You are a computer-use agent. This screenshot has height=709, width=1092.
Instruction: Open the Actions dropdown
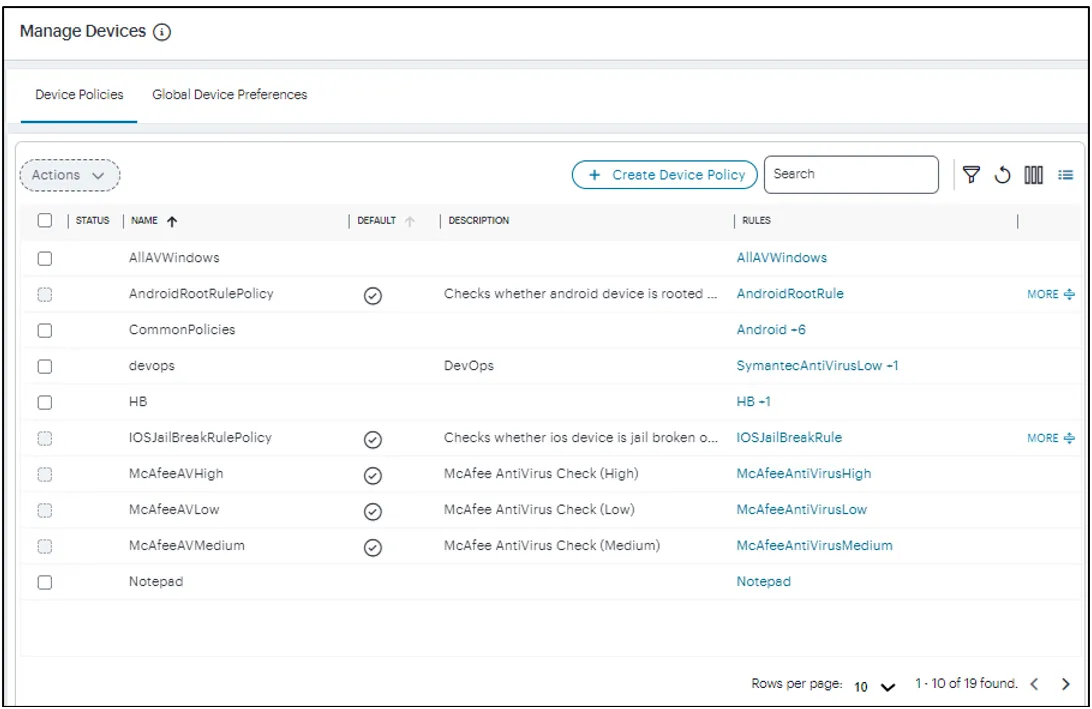[x=70, y=175]
